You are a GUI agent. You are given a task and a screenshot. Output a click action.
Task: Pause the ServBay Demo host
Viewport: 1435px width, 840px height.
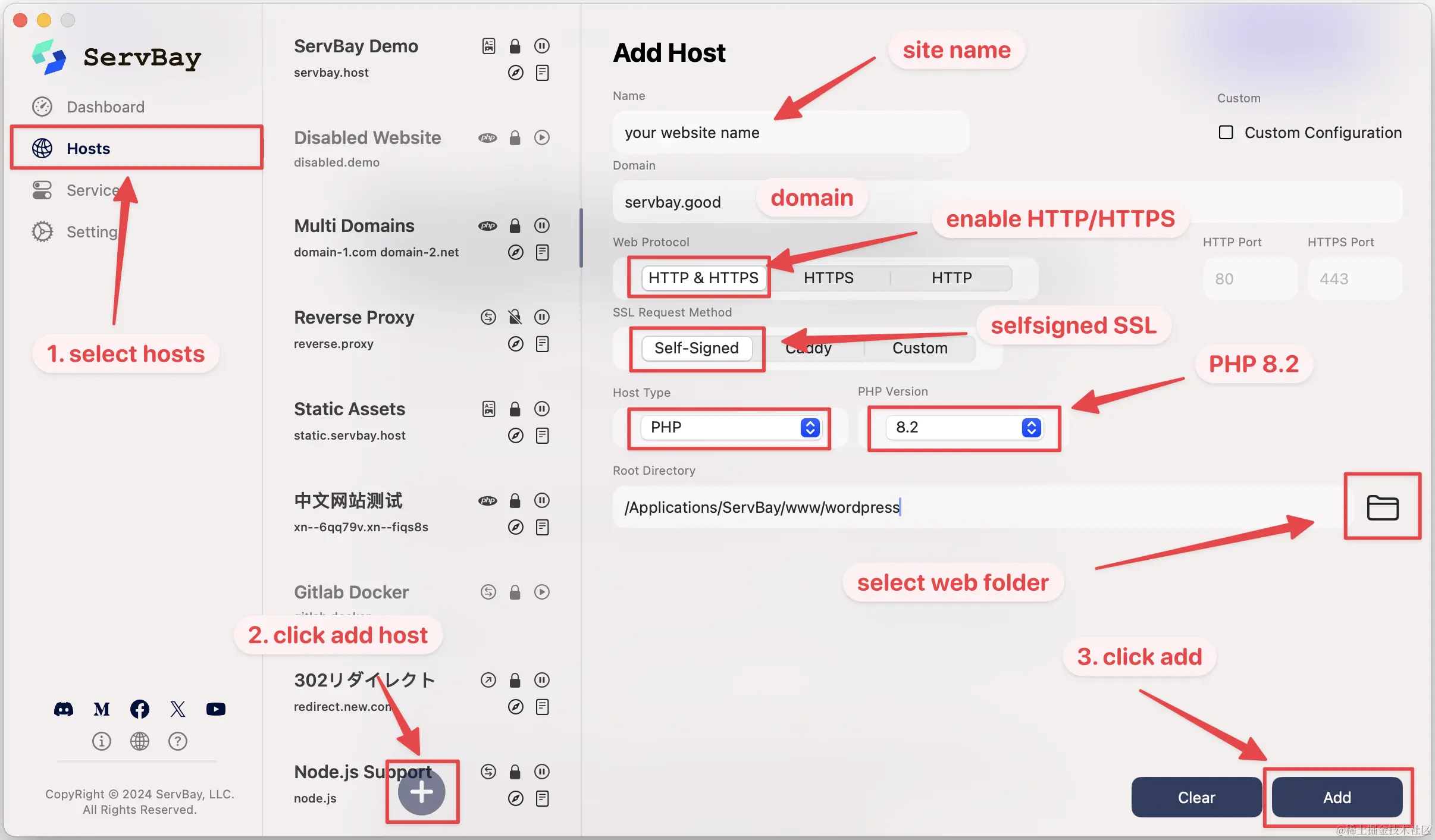pyautogui.click(x=541, y=46)
